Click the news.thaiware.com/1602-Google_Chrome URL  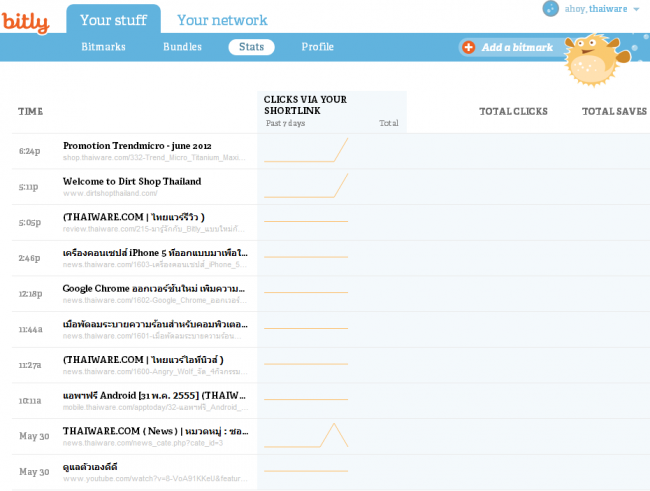(x=155, y=300)
